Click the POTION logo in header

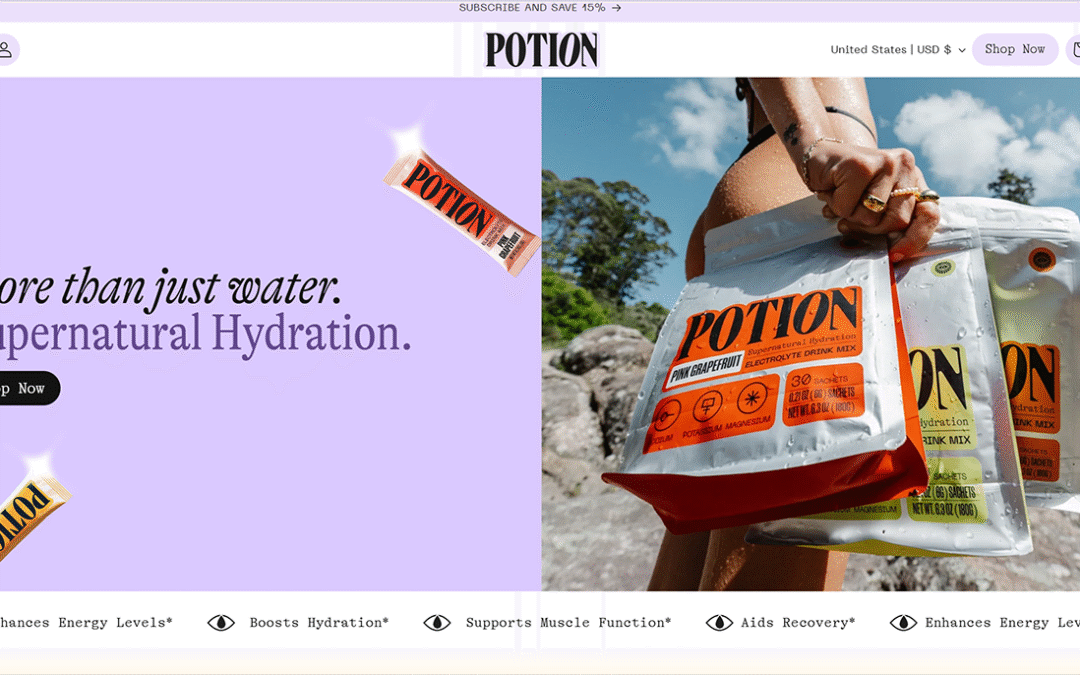click(541, 50)
